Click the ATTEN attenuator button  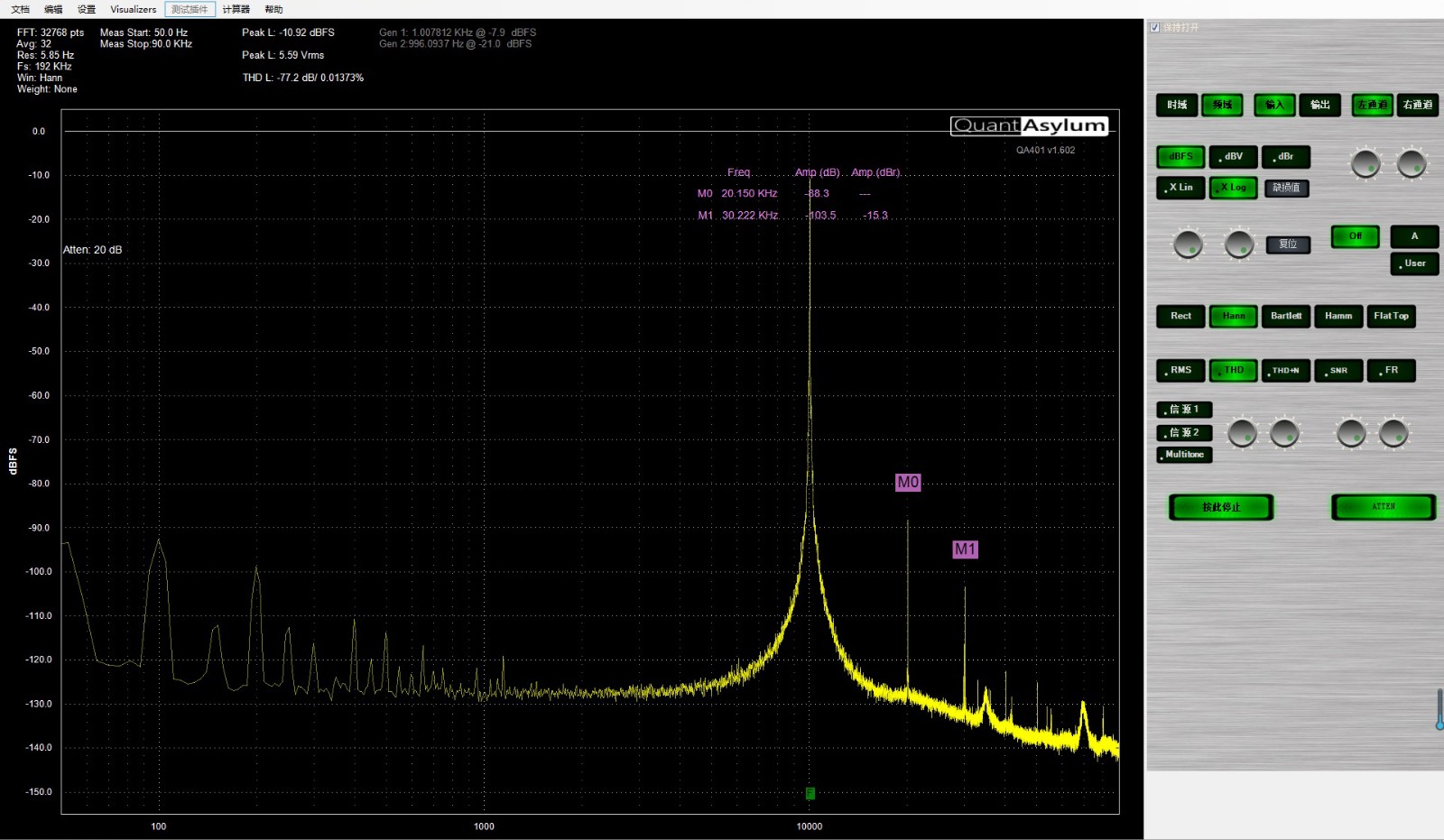[1383, 507]
